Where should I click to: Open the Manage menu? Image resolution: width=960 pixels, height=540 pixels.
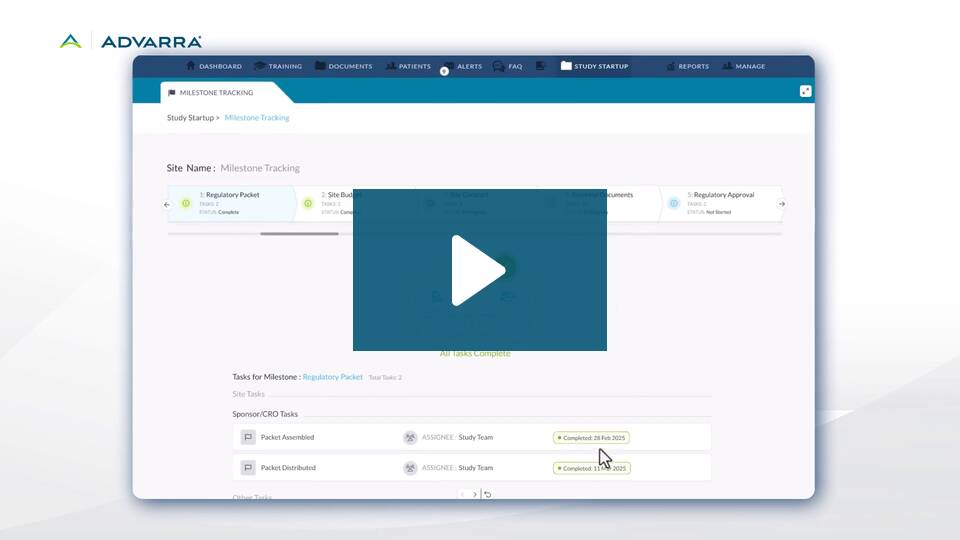coord(744,66)
